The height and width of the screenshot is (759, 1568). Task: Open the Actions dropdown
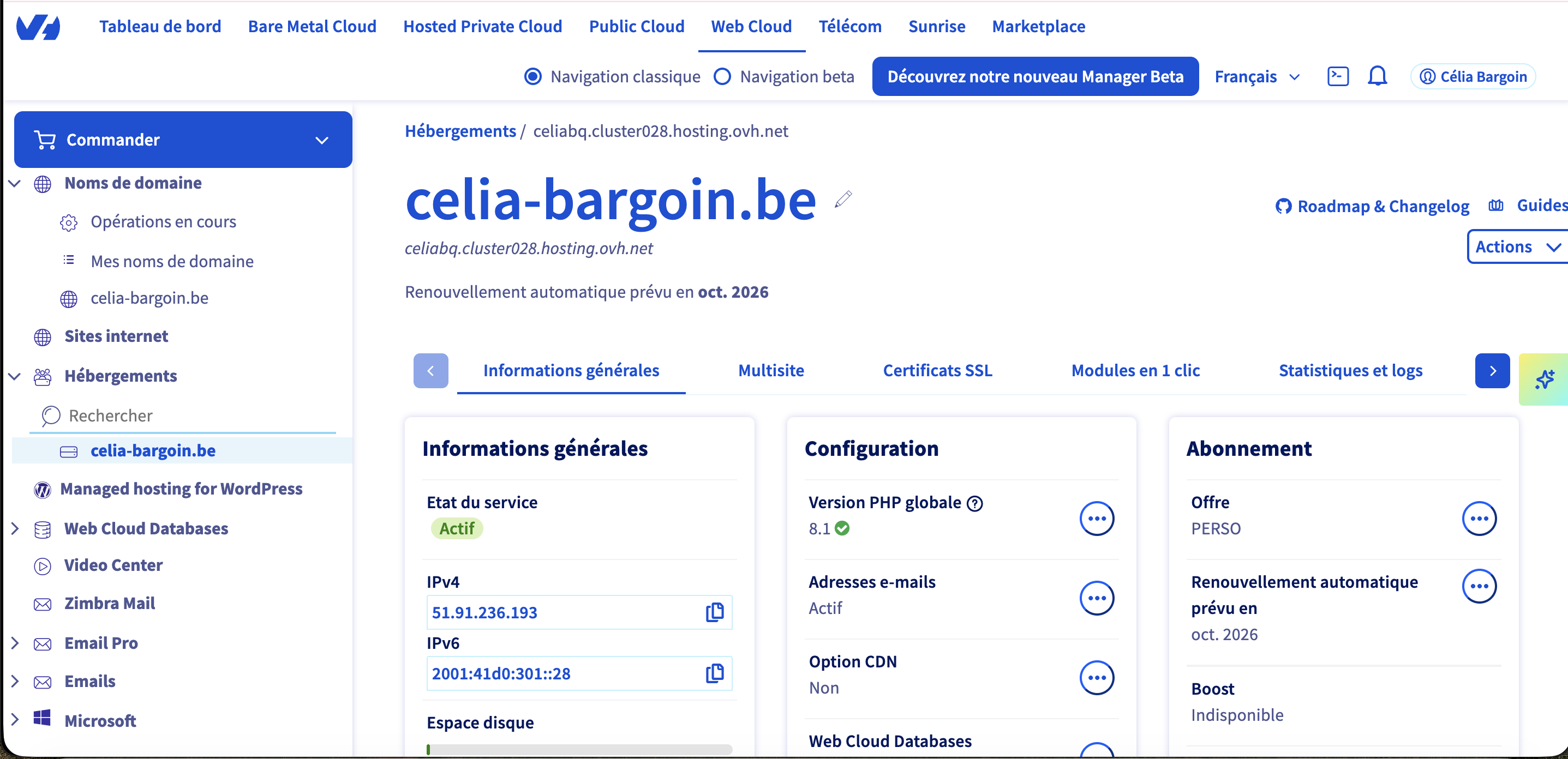click(1517, 246)
